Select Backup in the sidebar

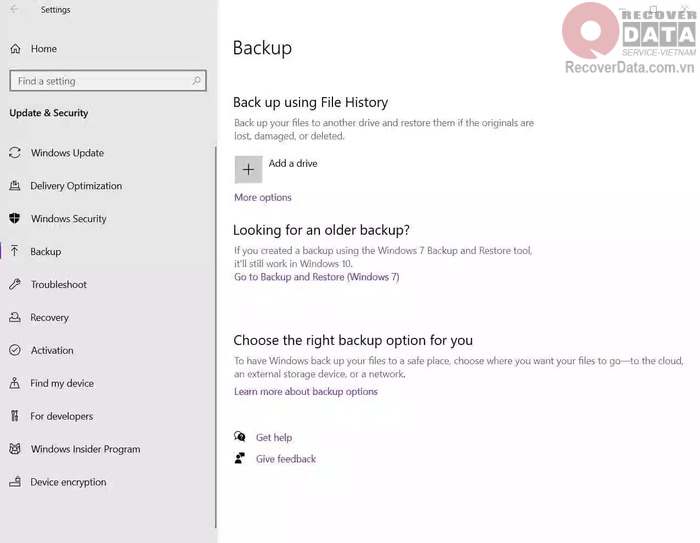pyautogui.click(x=46, y=251)
